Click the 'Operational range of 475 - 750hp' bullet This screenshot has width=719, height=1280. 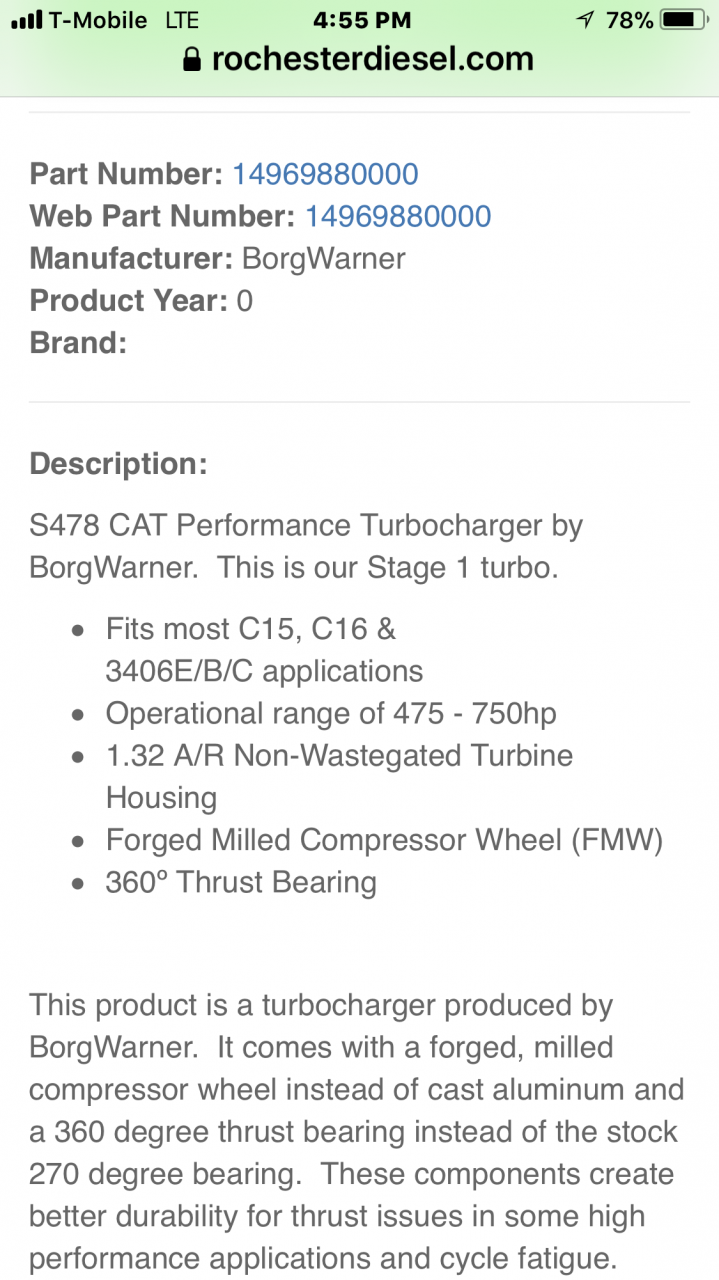pyautogui.click(x=331, y=714)
